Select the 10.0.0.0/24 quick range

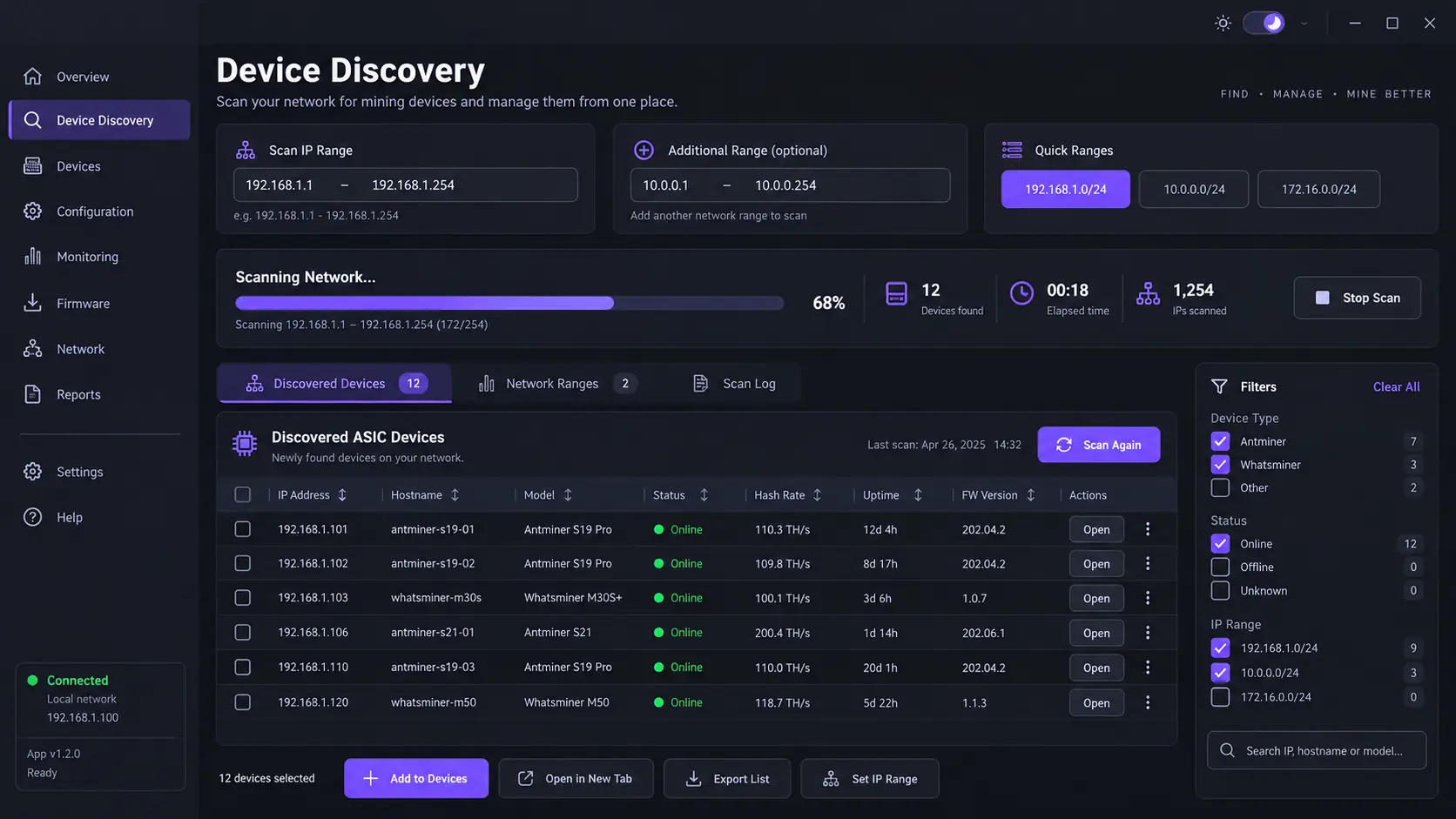pyautogui.click(x=1194, y=189)
